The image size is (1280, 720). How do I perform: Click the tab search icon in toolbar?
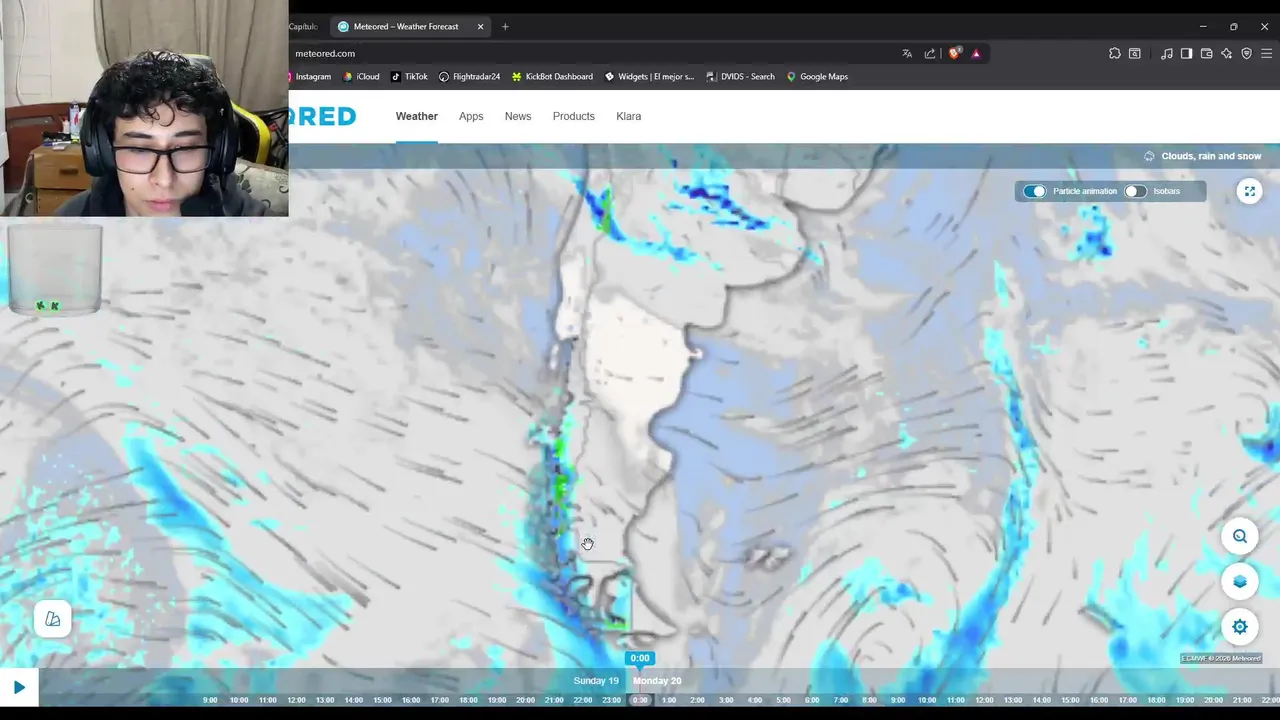[1135, 54]
